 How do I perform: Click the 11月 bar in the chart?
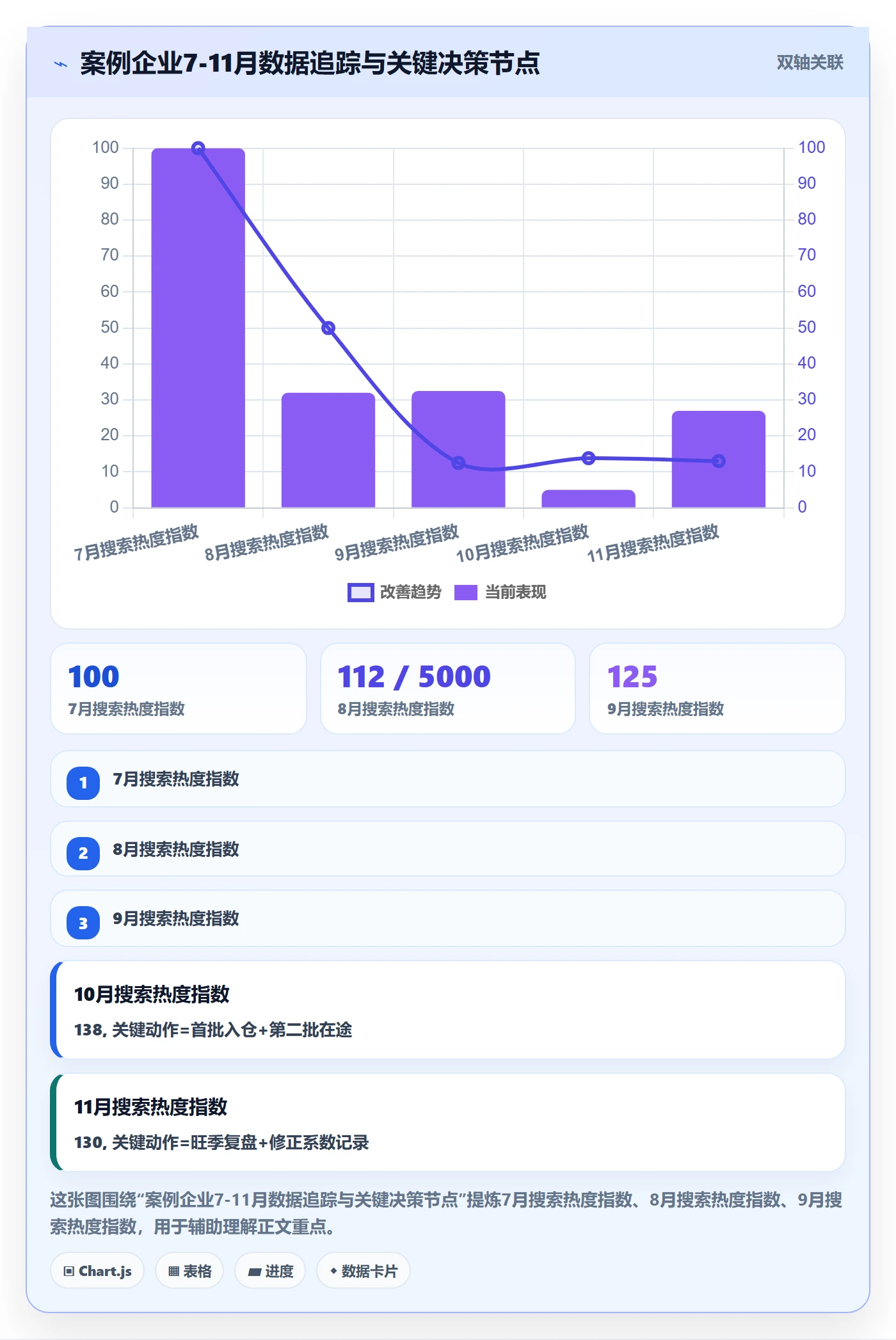[x=719, y=459]
